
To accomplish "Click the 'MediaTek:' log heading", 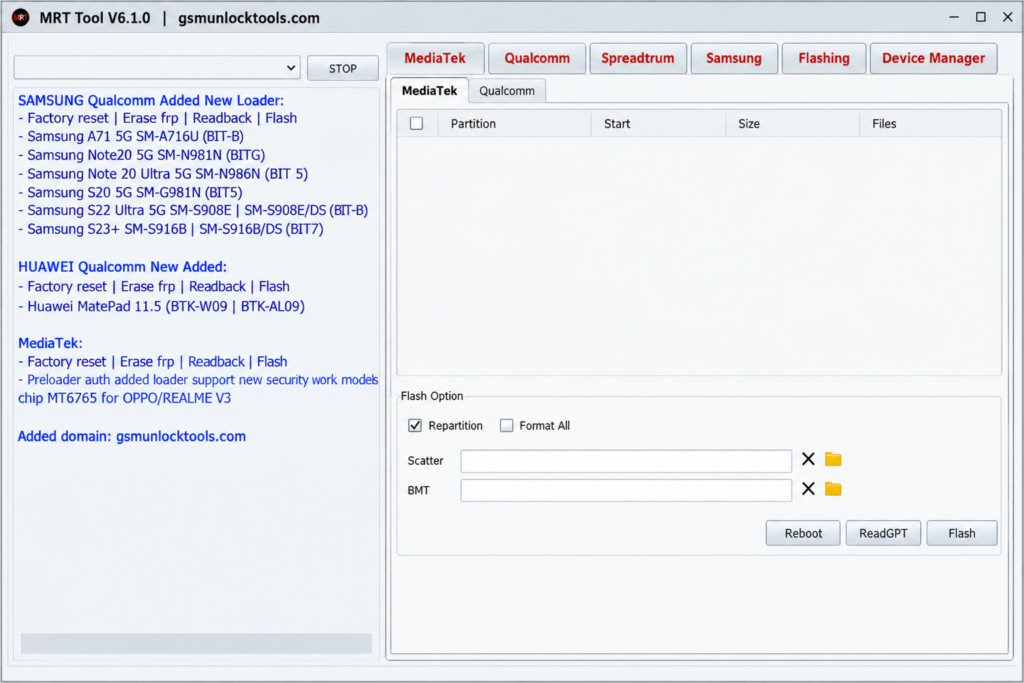I will (50, 343).
